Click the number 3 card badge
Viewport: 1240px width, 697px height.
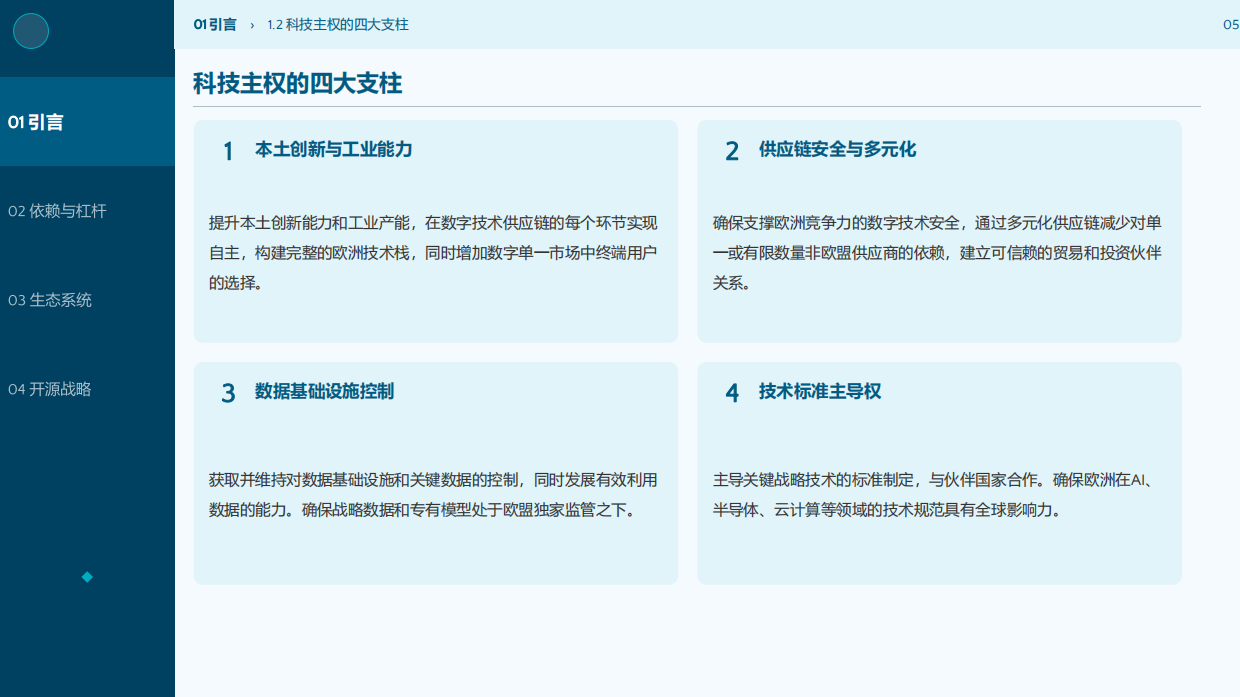[x=228, y=393]
